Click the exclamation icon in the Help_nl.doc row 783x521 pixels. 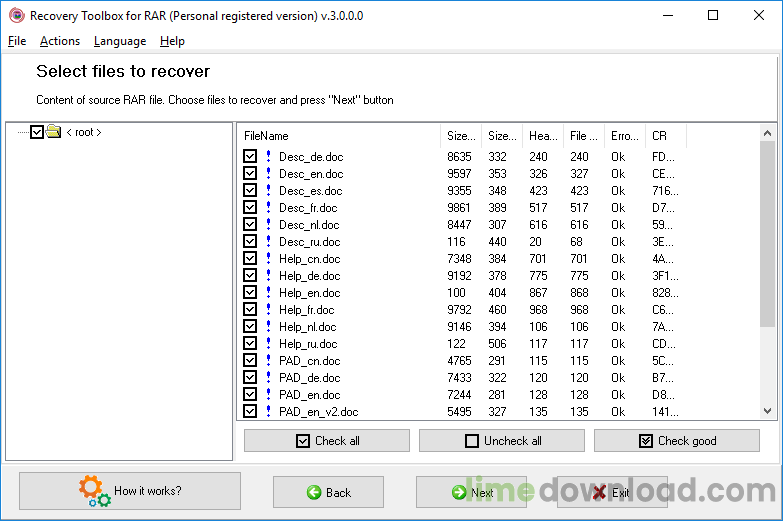pyautogui.click(x=268, y=326)
